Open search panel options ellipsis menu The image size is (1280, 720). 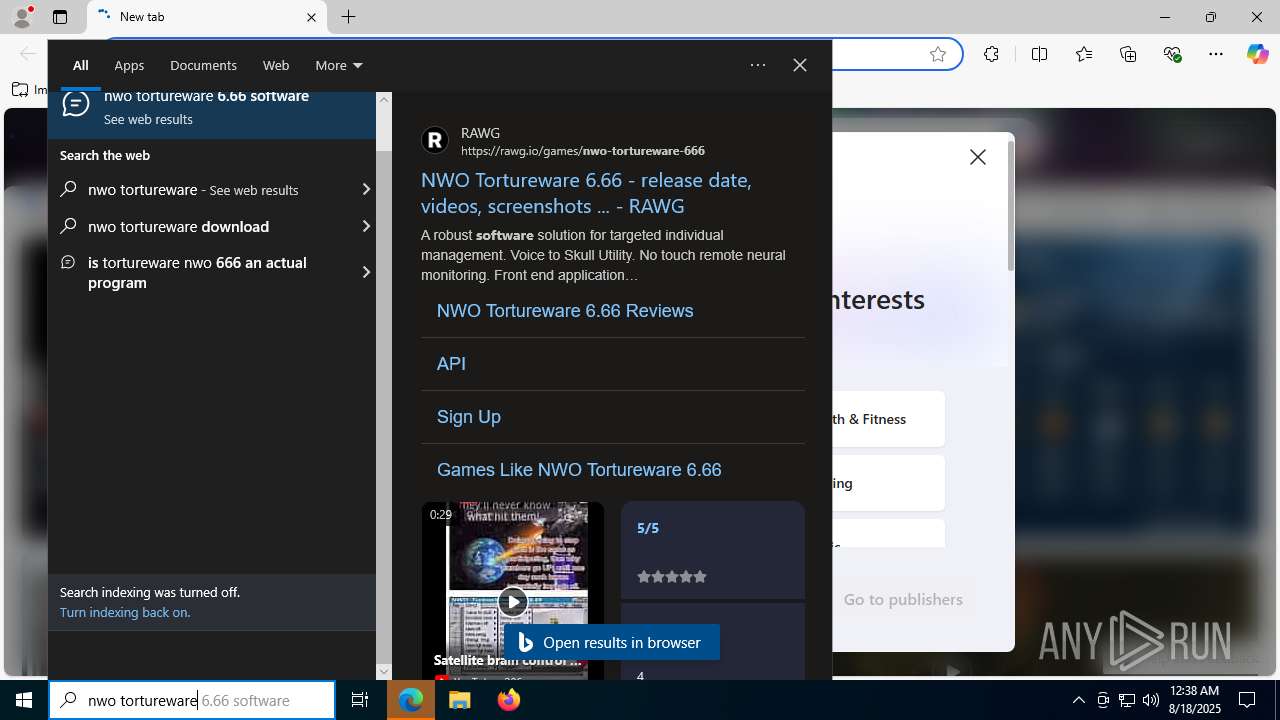coord(758,65)
